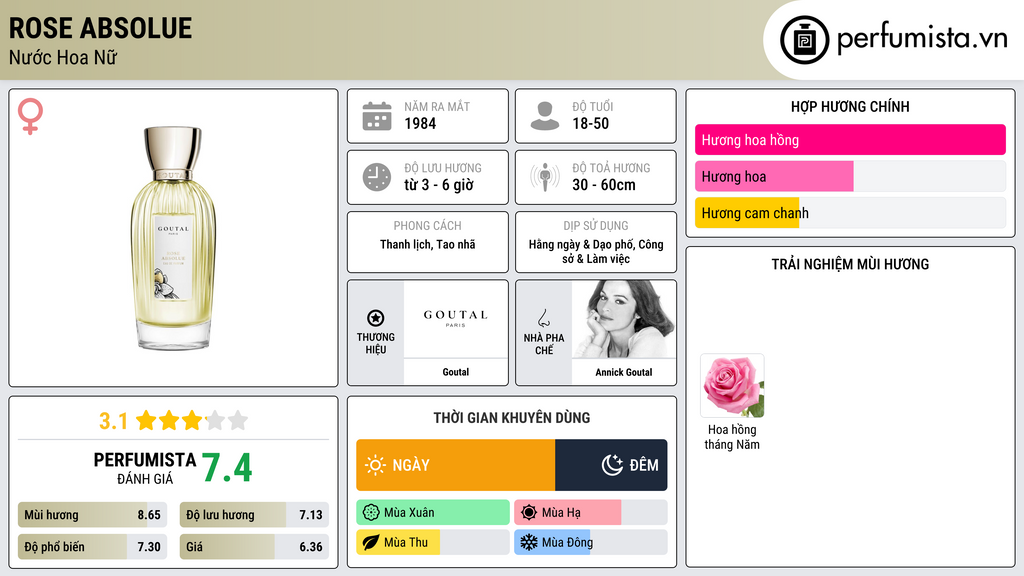The height and width of the screenshot is (576, 1024).
Task: Click the ROSE ABSOLUE title heading
Action: click(x=101, y=28)
